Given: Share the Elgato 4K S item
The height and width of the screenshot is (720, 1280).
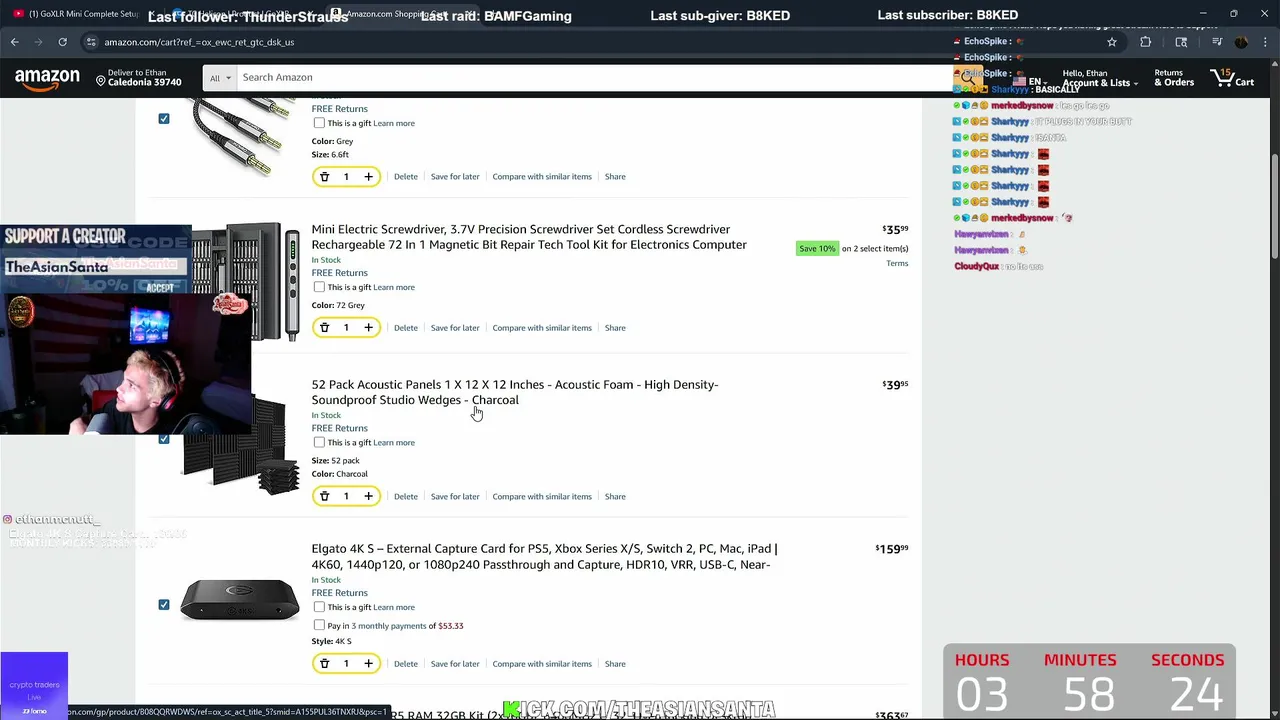Looking at the screenshot, I should pyautogui.click(x=615, y=664).
